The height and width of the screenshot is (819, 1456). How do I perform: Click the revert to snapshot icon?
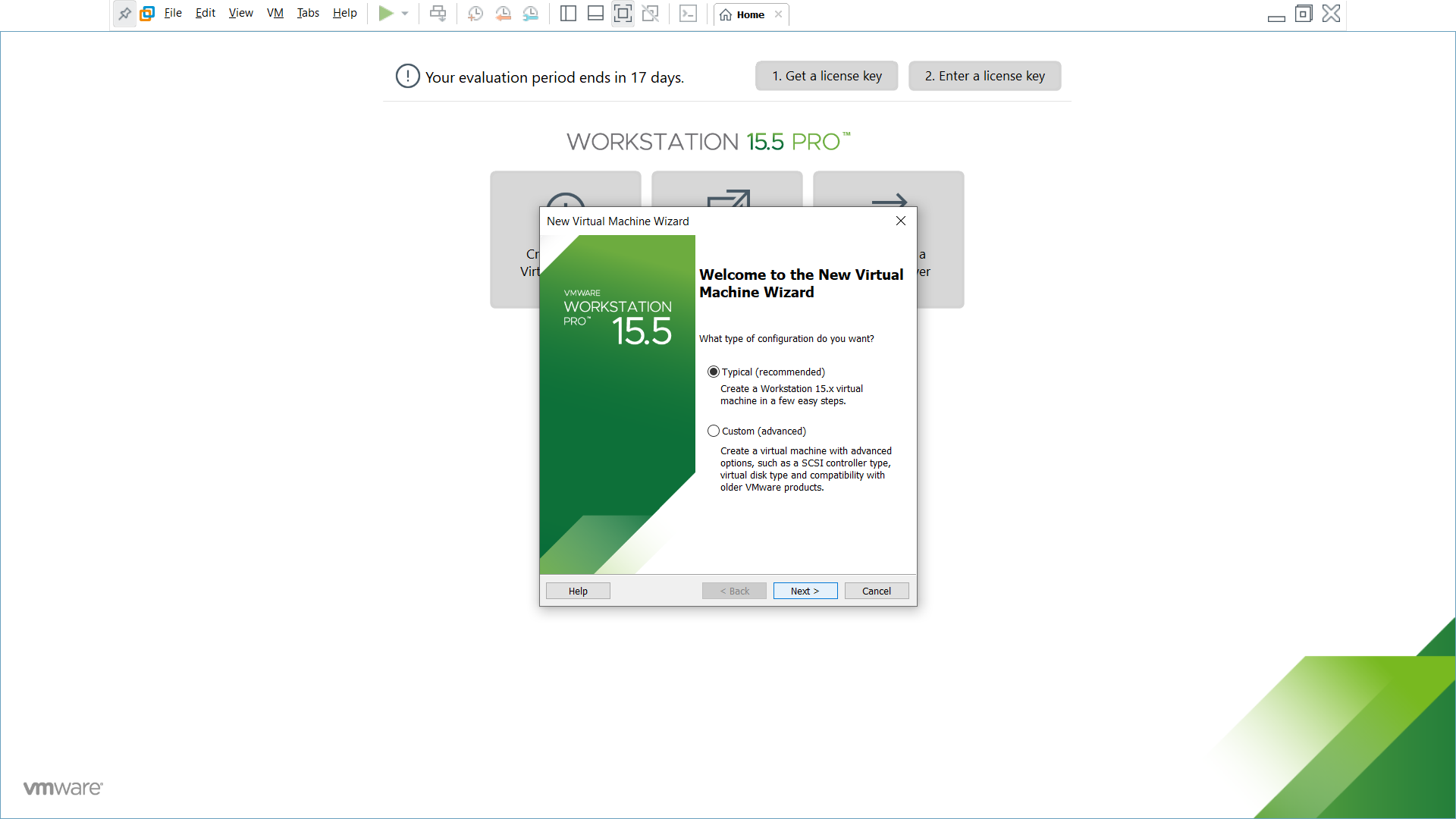pyautogui.click(x=503, y=14)
